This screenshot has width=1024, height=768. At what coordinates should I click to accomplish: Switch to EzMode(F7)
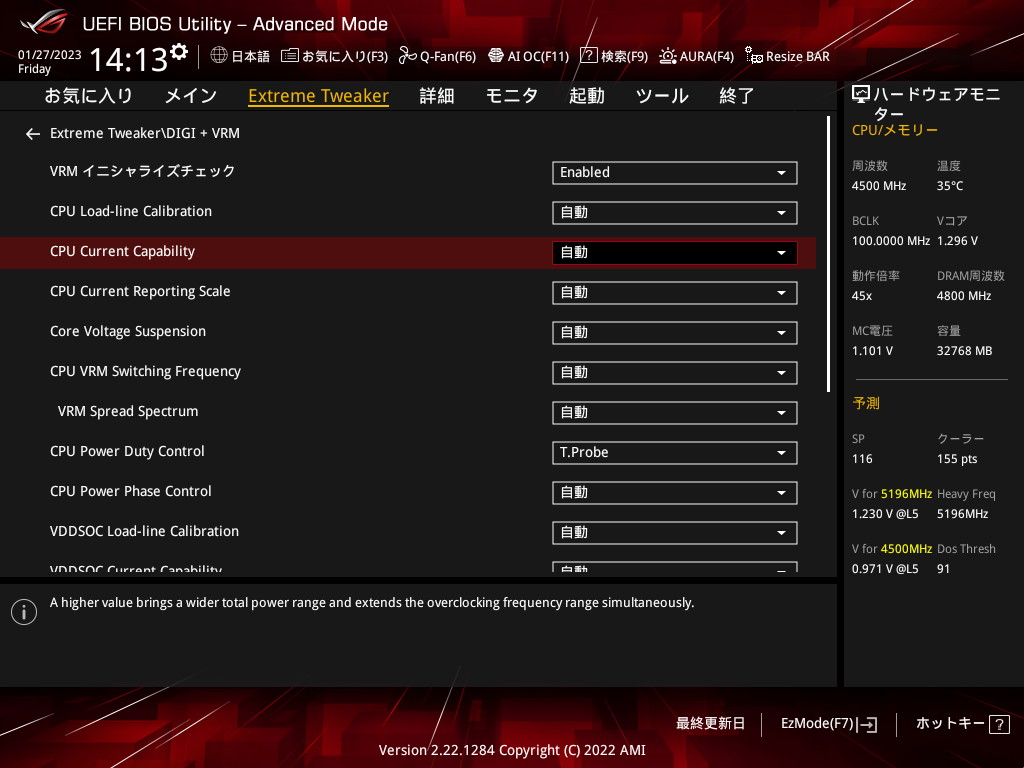(x=829, y=724)
